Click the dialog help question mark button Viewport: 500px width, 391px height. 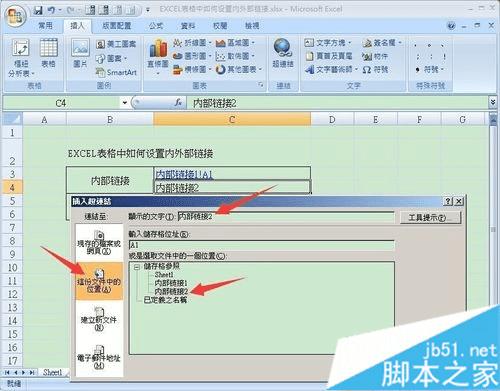pyautogui.click(x=448, y=201)
